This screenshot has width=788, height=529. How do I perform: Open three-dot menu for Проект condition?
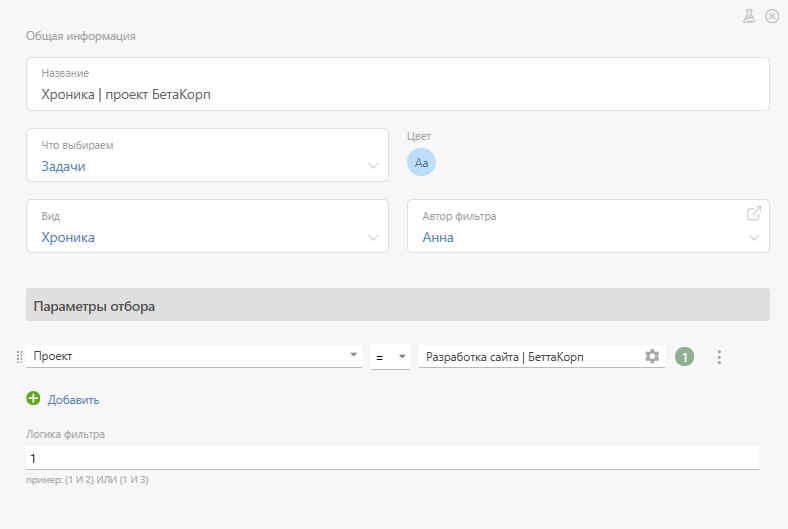[x=719, y=357]
